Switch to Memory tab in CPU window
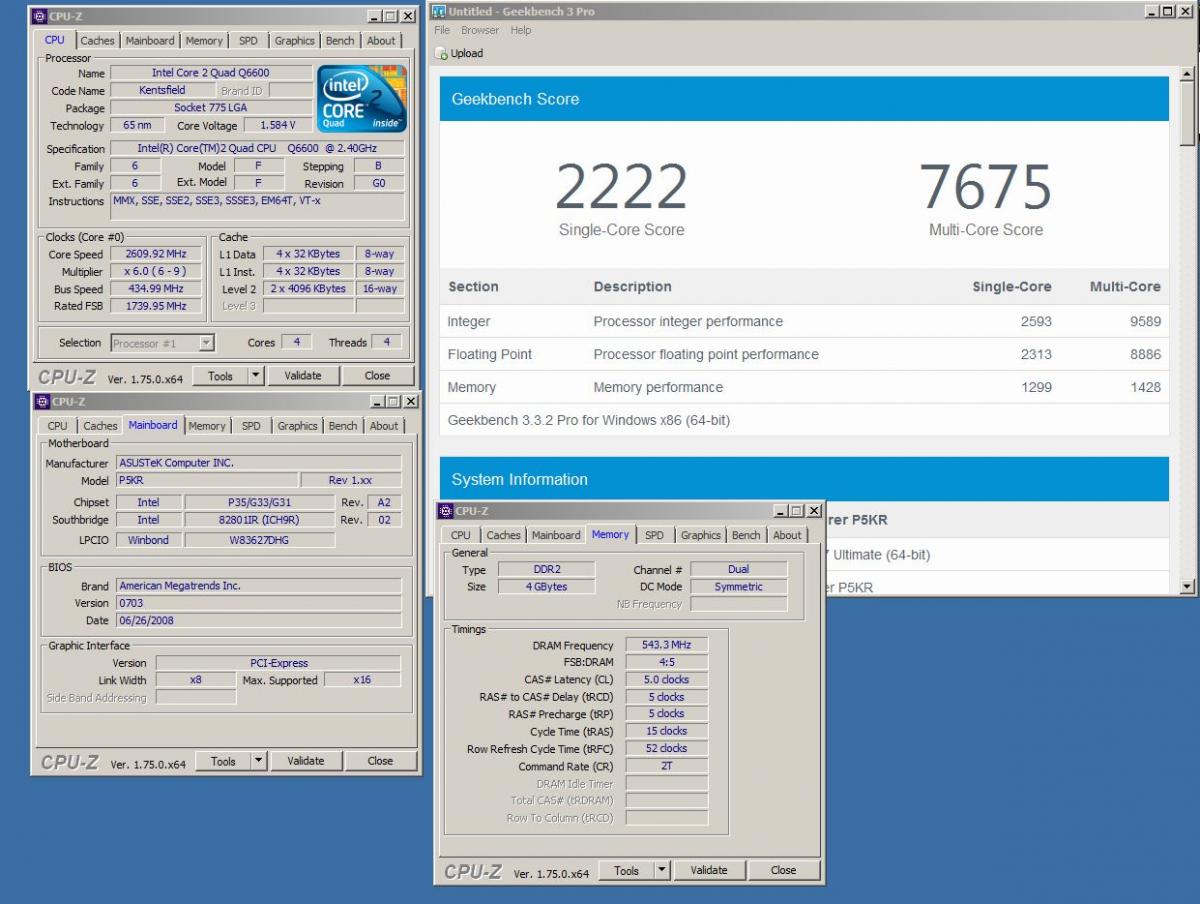The height and width of the screenshot is (904, 1200). tap(204, 41)
